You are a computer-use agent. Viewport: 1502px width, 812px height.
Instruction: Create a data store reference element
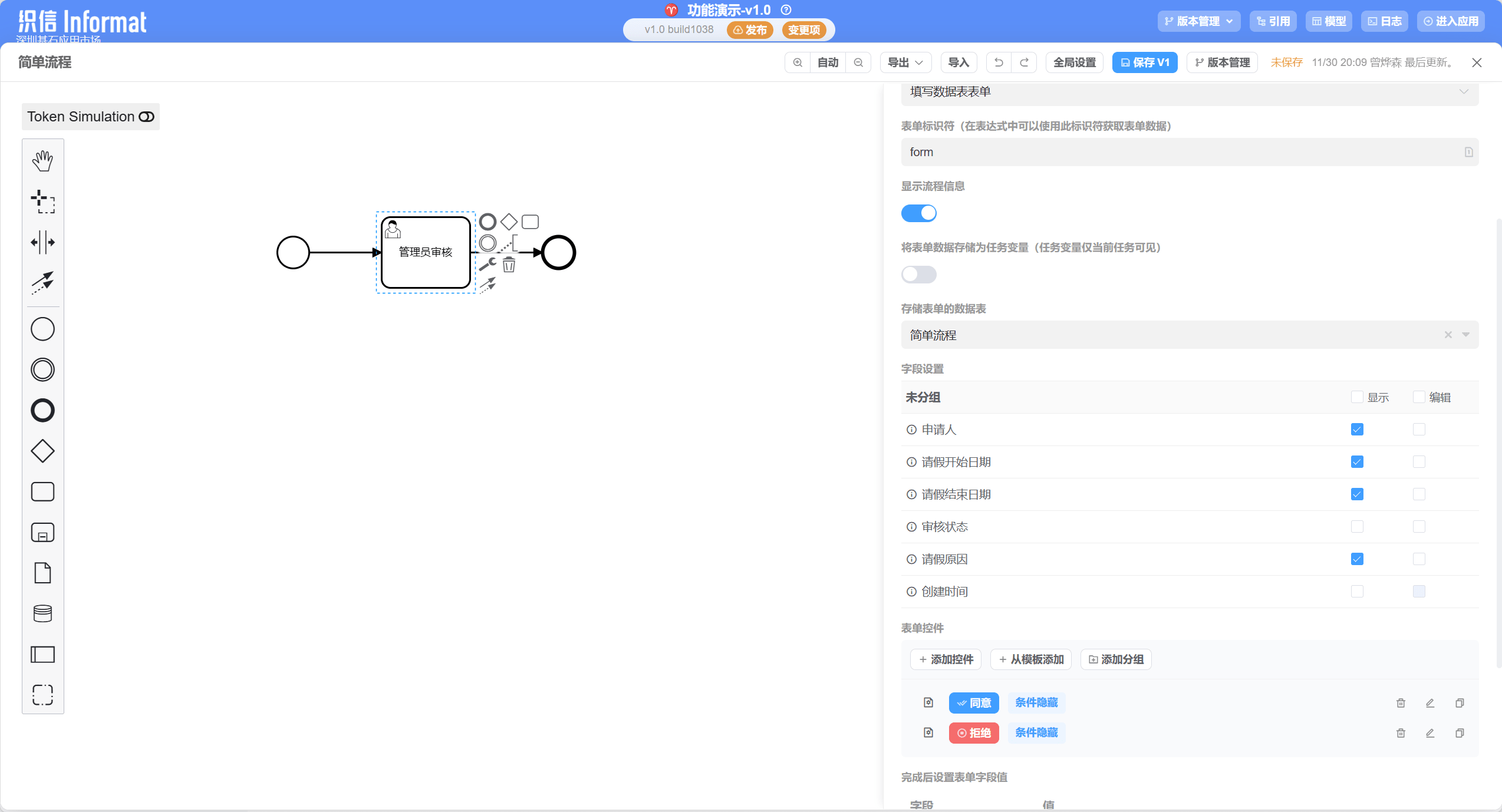pos(42,614)
